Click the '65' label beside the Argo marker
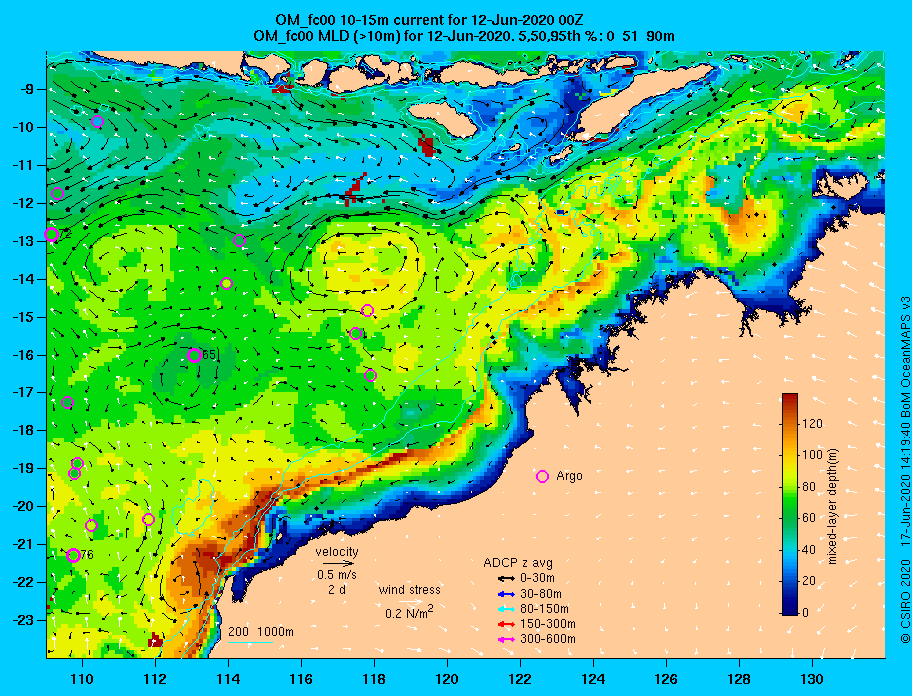 click(x=209, y=355)
